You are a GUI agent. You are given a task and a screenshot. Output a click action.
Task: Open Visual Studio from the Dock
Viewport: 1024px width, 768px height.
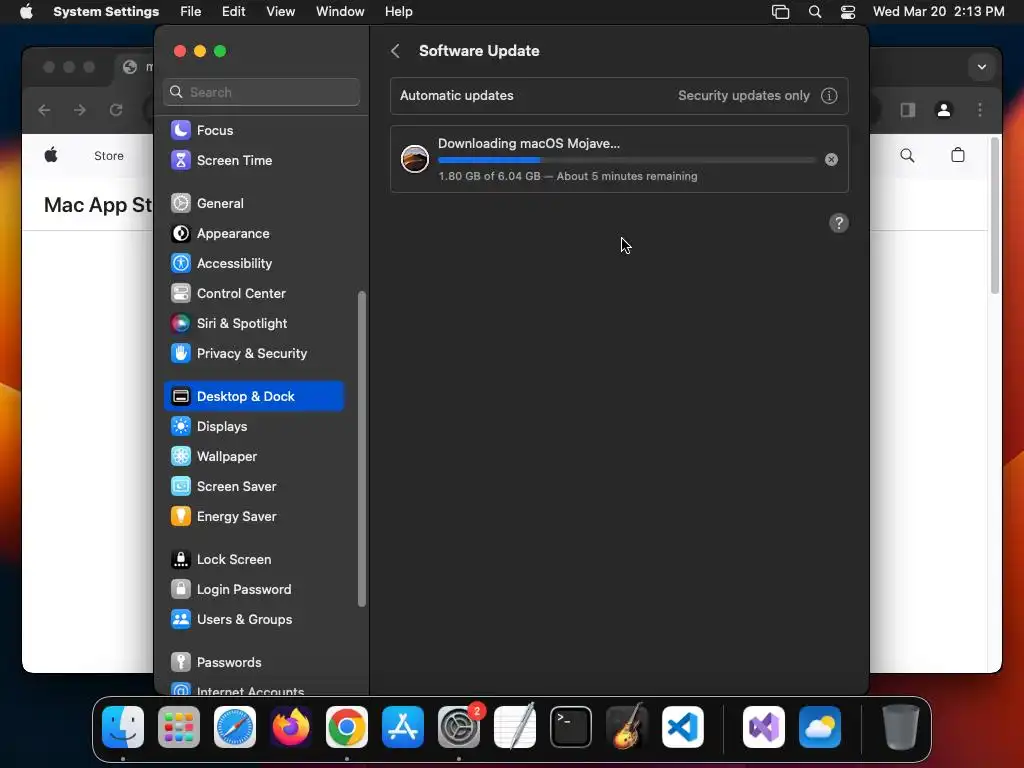tap(764, 727)
